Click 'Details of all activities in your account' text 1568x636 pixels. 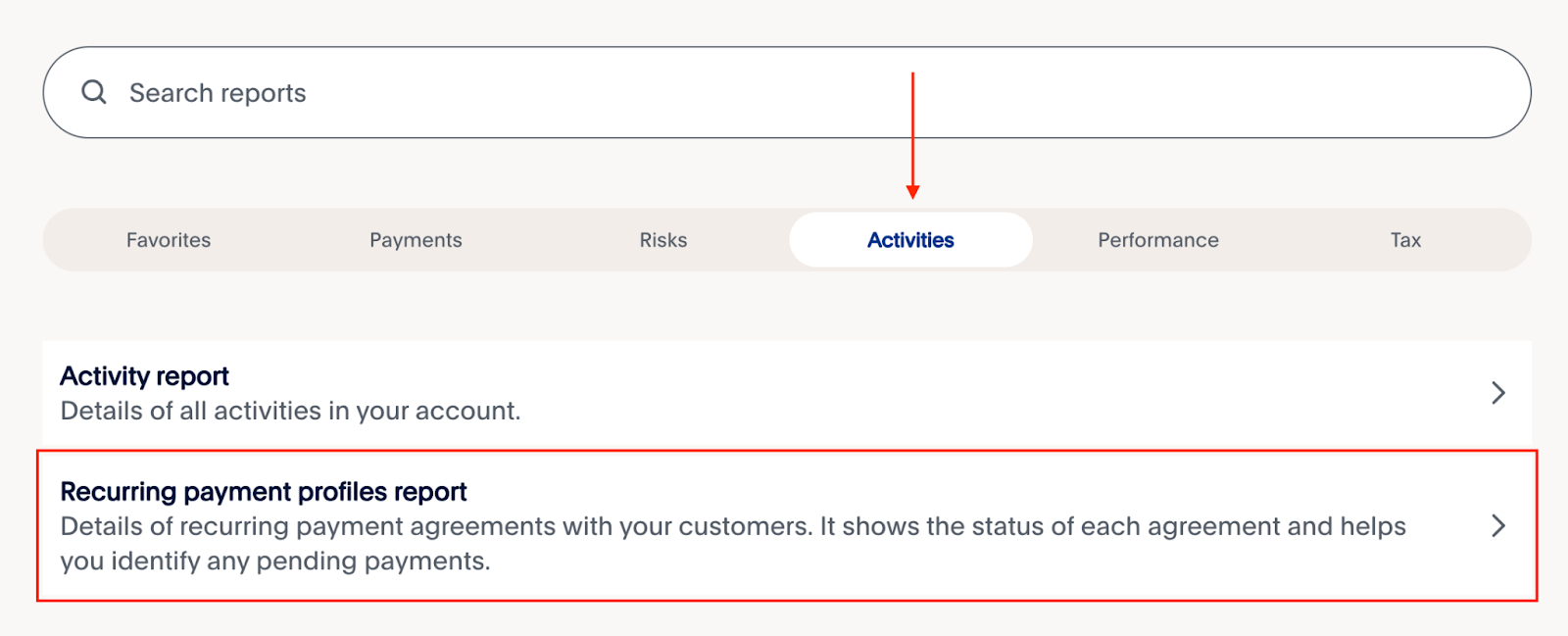click(x=290, y=411)
